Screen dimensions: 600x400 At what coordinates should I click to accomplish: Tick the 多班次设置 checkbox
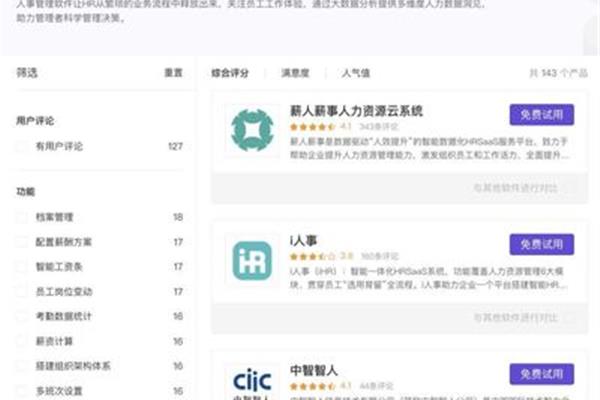(21, 391)
